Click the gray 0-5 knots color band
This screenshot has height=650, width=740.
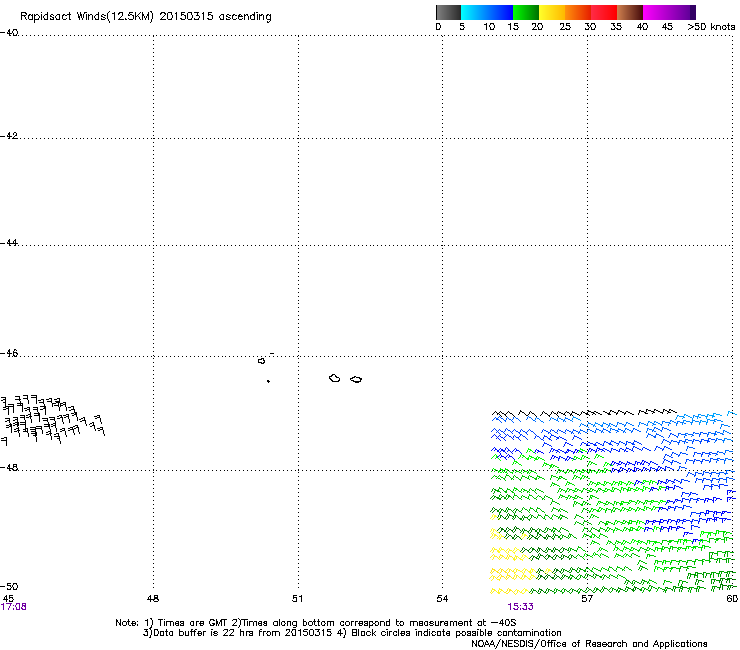(x=448, y=12)
